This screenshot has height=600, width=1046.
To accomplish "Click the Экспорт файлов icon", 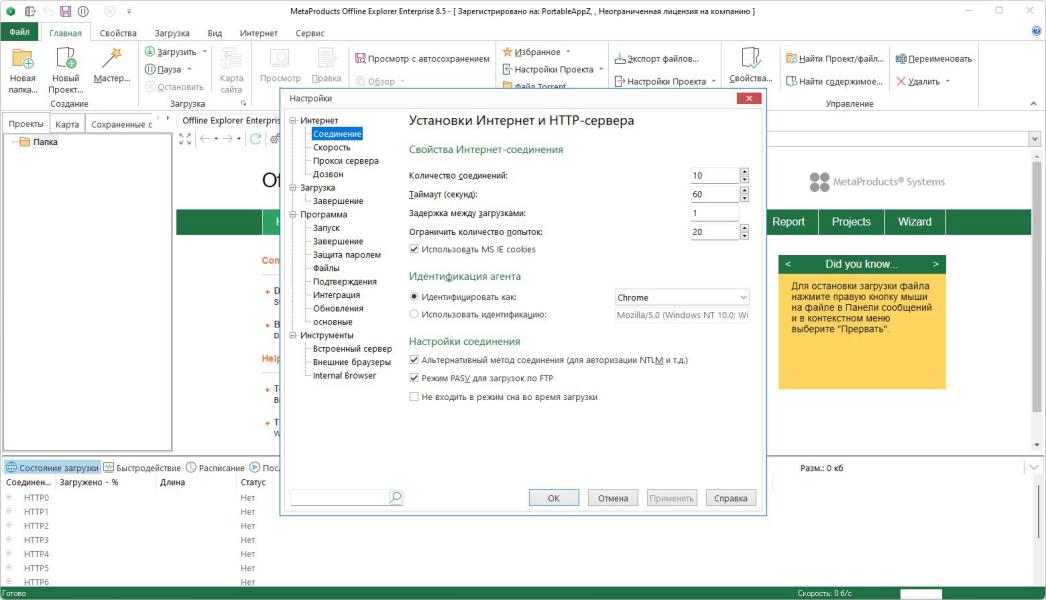I will pyautogui.click(x=620, y=59).
